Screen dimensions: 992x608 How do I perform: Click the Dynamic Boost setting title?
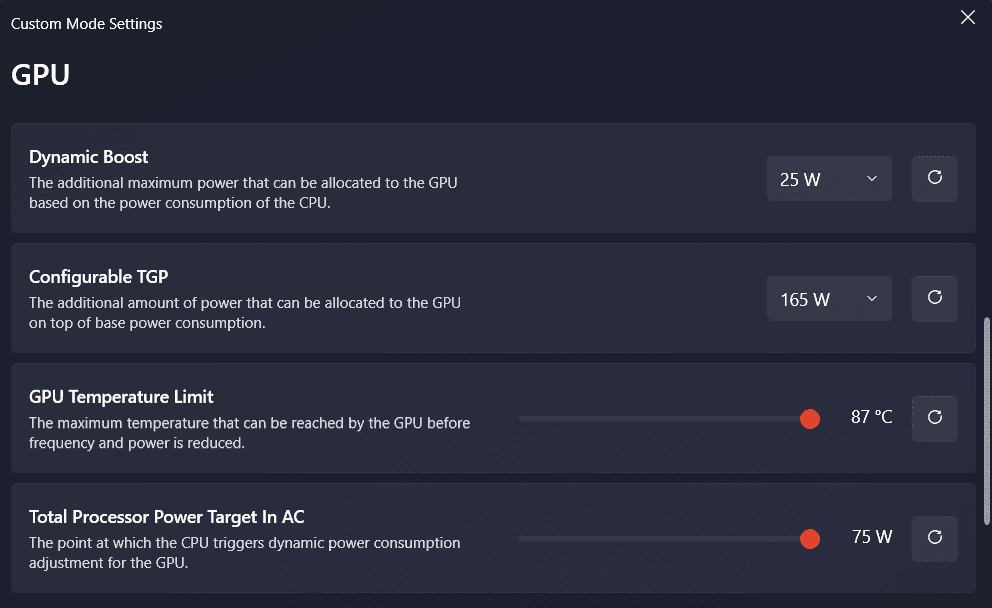tap(88, 157)
